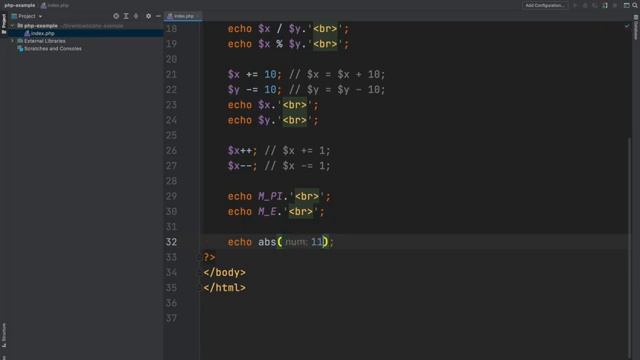Image resolution: width=640 pixels, height=360 pixels.
Task: Click the Stop icon in the run toolbar
Action: pos(615,5)
